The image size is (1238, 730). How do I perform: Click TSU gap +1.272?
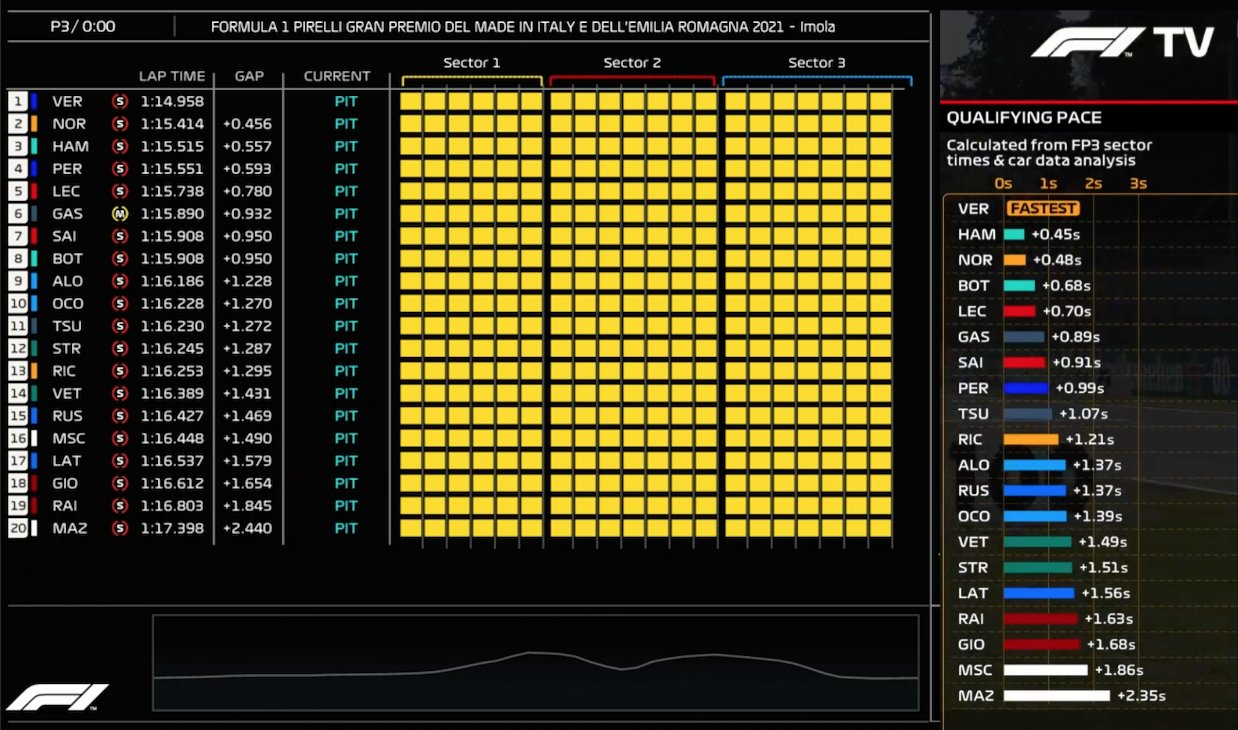coord(246,326)
